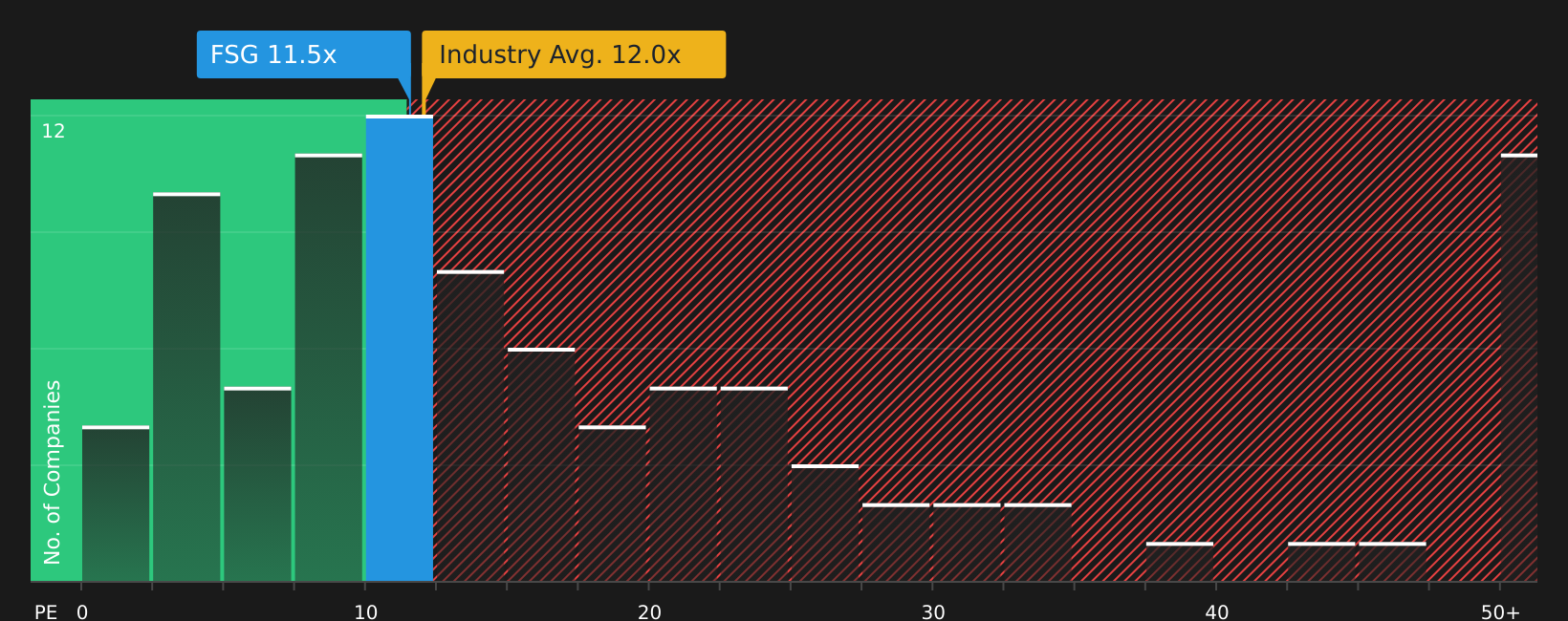Select the hatched bar starting at PE 20

click(684, 484)
